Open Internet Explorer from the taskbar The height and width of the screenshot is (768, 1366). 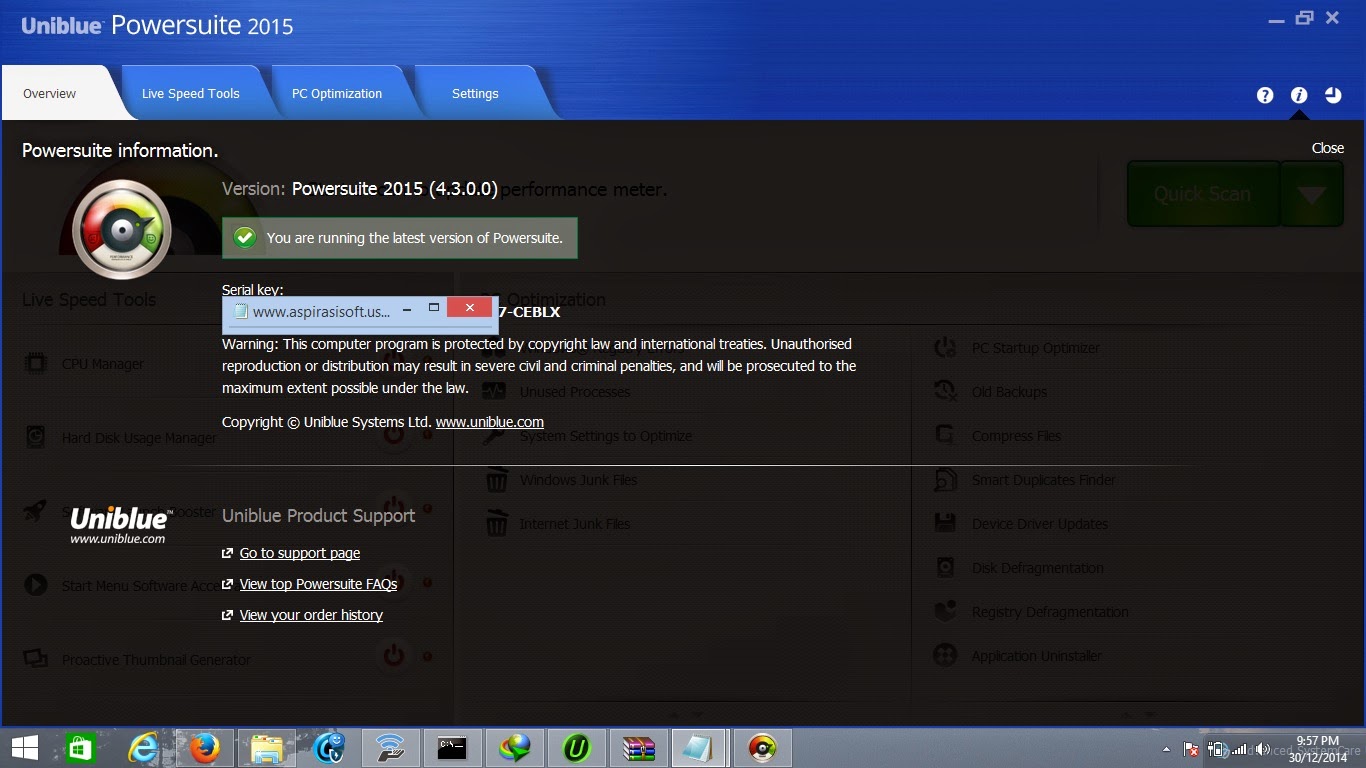pyautogui.click(x=145, y=748)
